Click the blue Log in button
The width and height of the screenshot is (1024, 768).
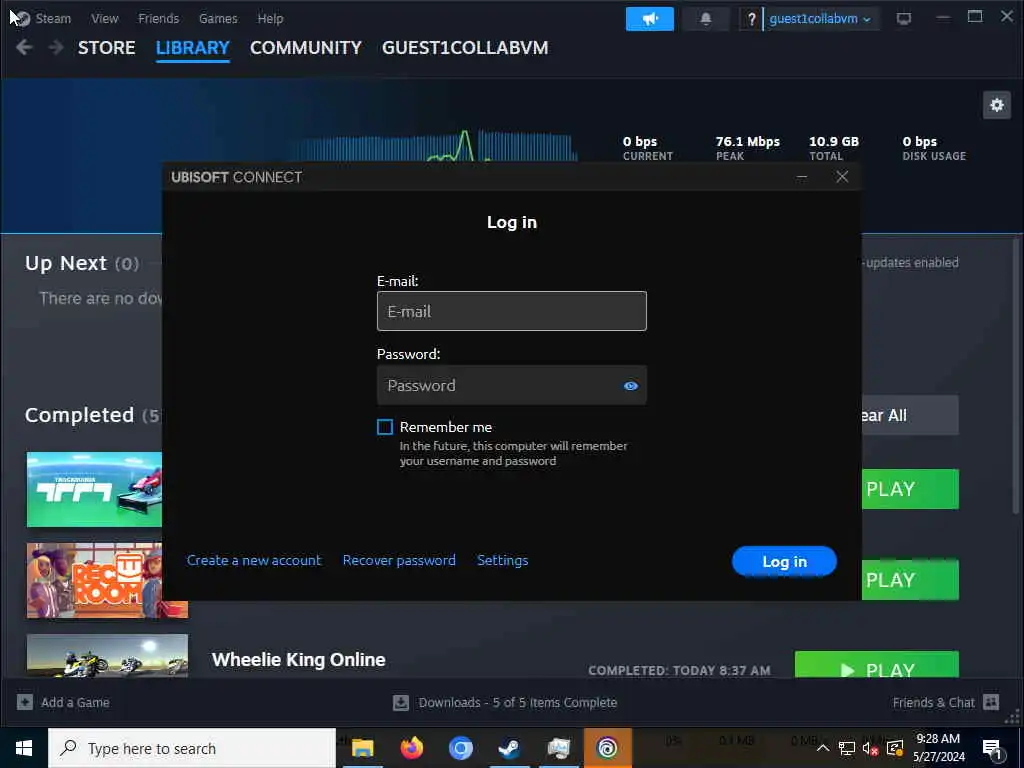(x=784, y=562)
